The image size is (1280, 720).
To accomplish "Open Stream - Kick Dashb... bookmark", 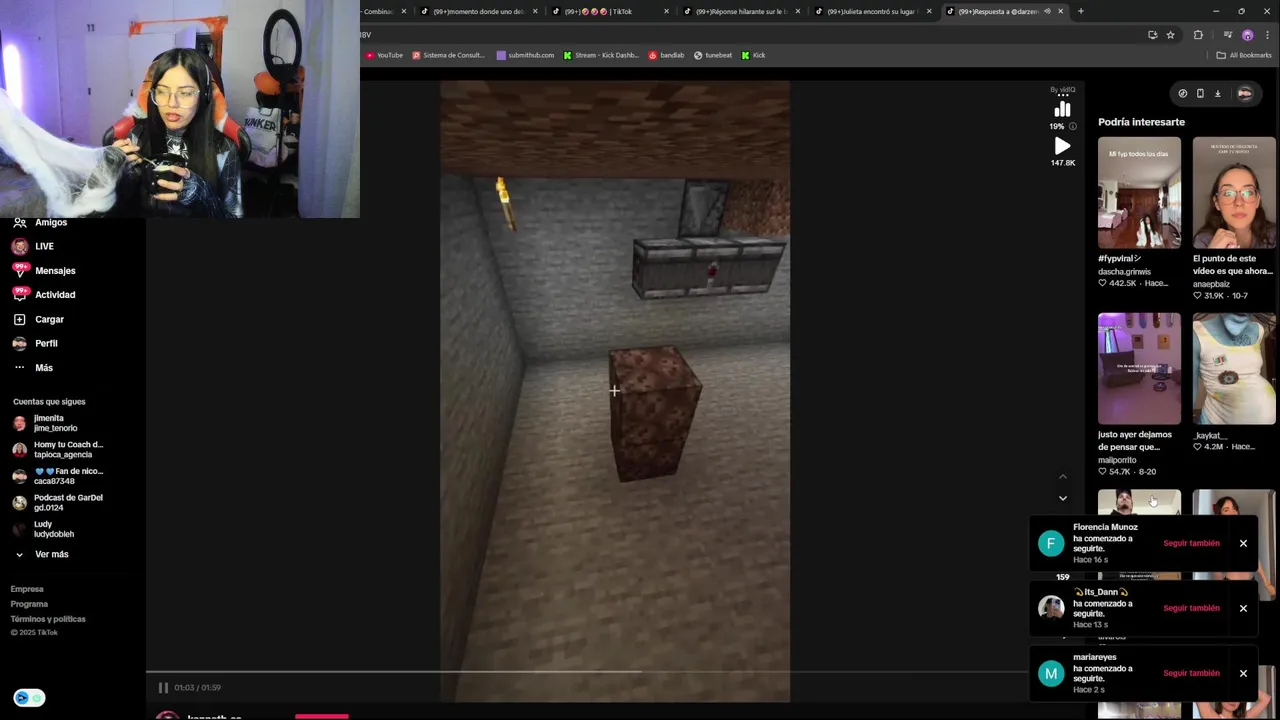I will 601,55.
